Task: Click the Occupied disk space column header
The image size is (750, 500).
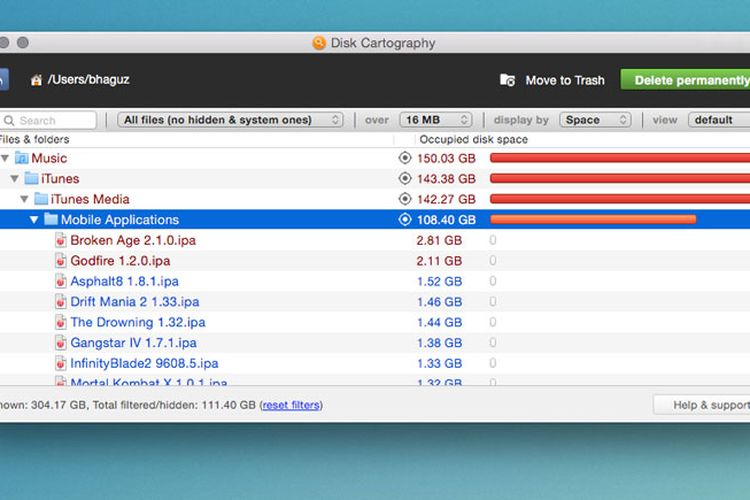Action: pyautogui.click(x=474, y=139)
